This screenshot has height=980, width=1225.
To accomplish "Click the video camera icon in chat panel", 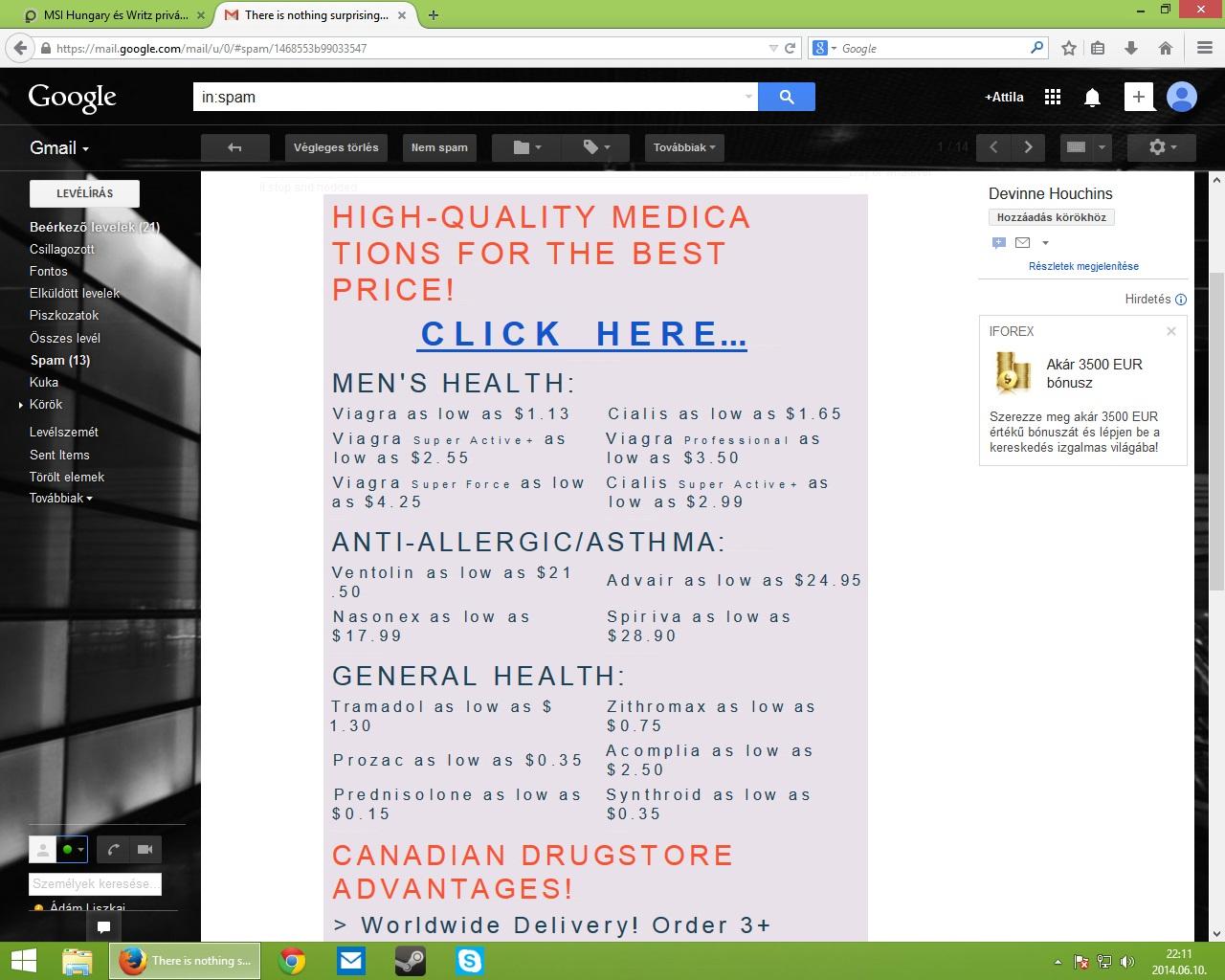I will click(x=145, y=849).
